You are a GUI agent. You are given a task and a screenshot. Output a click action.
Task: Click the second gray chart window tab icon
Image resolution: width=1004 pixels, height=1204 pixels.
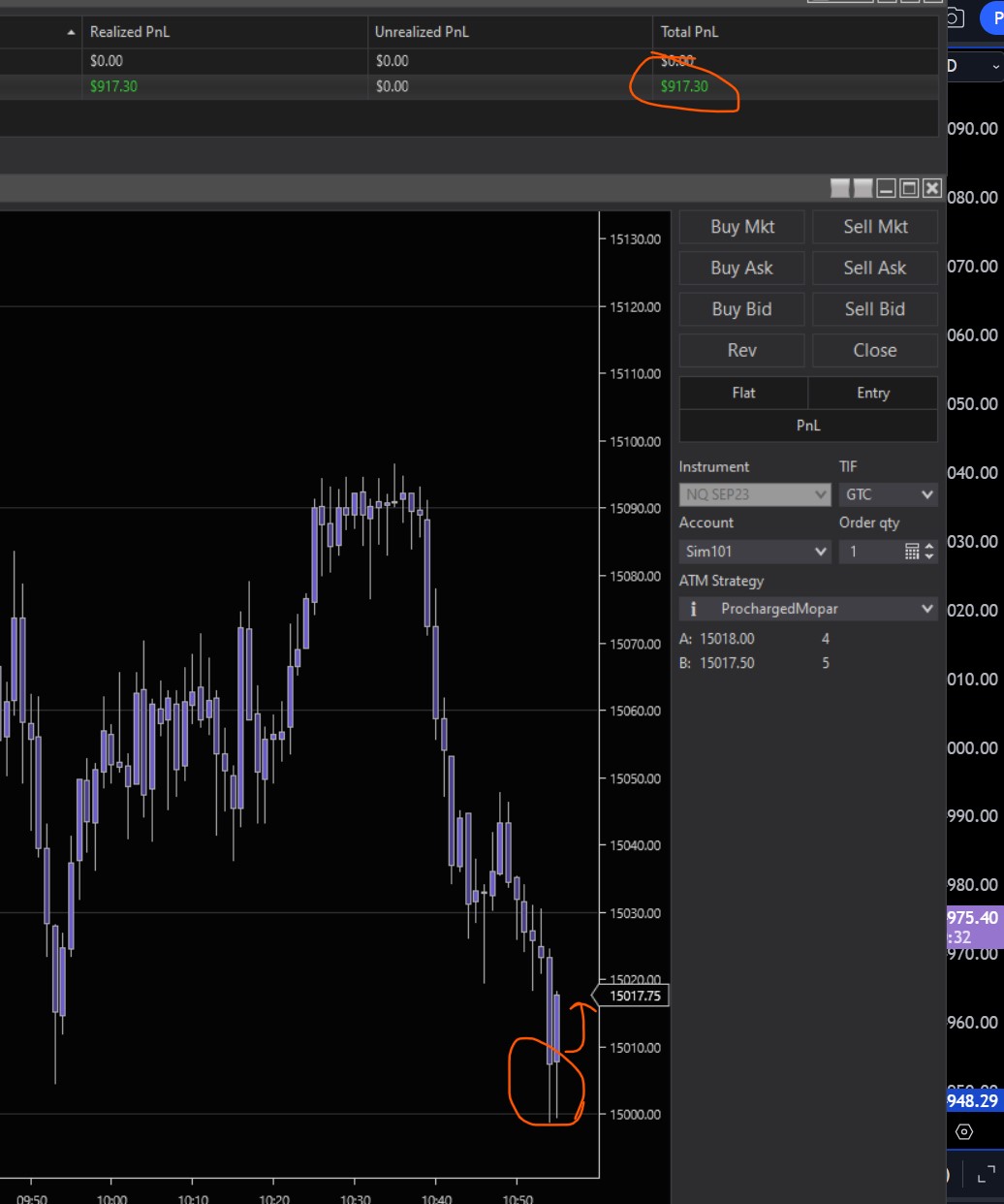(863, 188)
